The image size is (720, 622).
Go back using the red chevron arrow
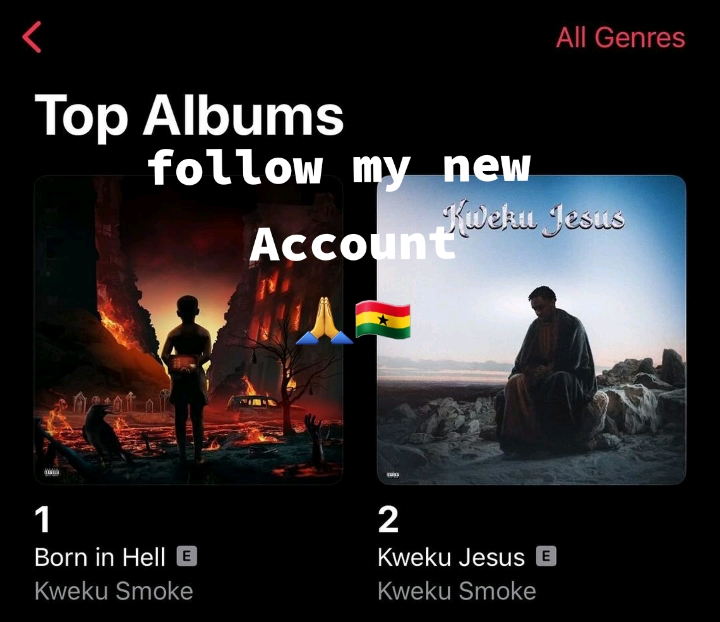[32, 37]
